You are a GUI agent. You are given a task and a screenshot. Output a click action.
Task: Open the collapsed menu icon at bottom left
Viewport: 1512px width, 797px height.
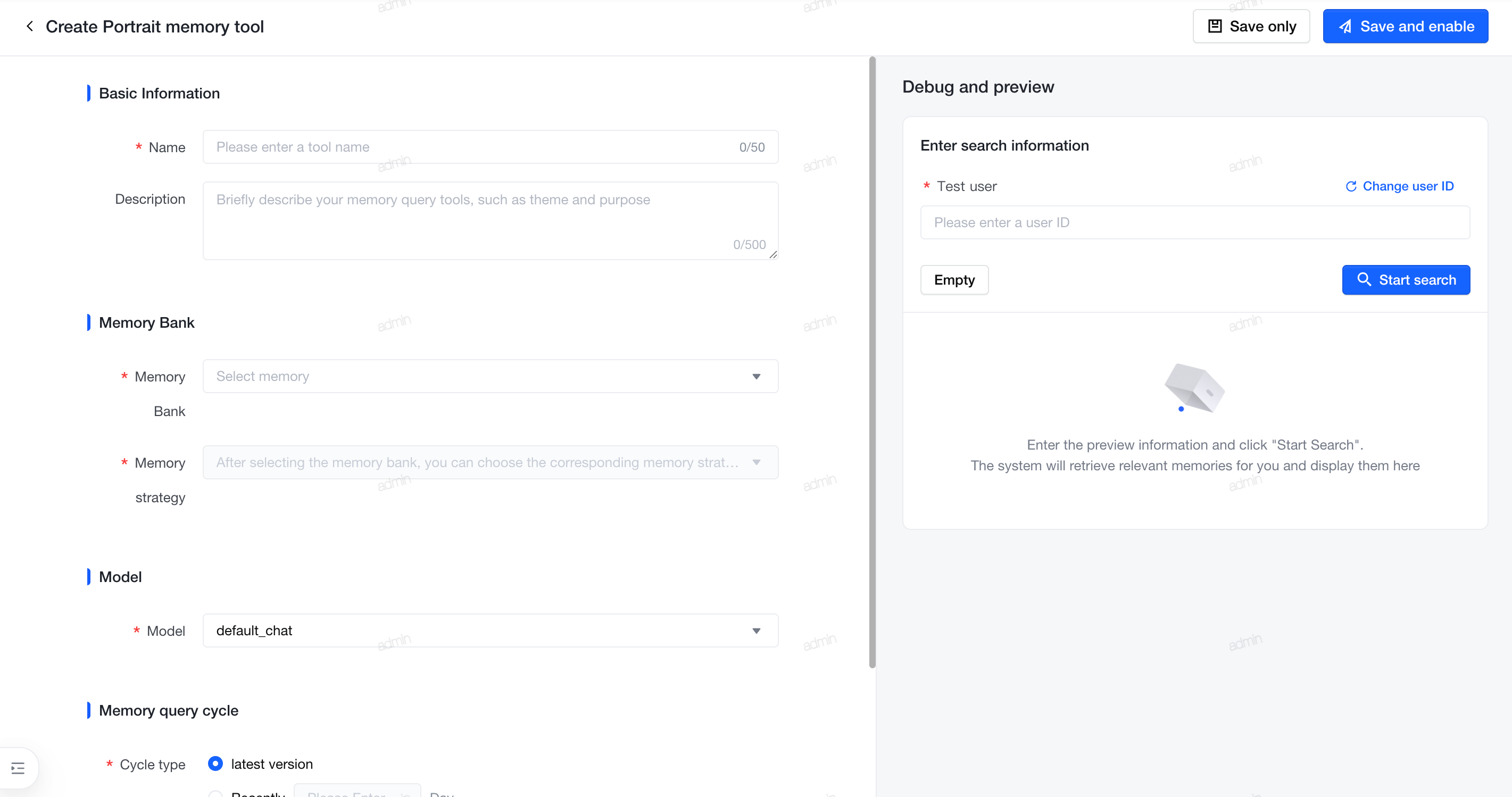18,768
